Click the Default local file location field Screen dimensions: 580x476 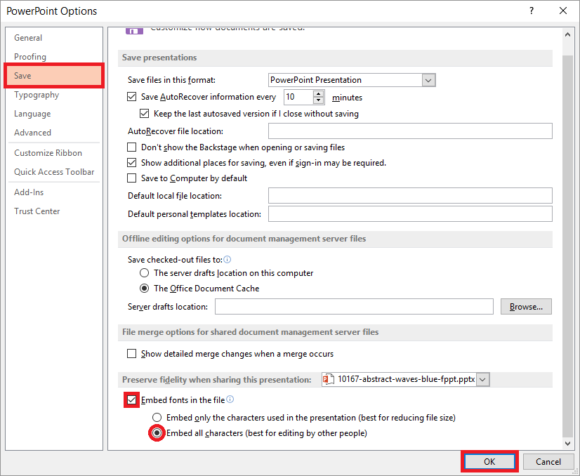[x=410, y=196]
